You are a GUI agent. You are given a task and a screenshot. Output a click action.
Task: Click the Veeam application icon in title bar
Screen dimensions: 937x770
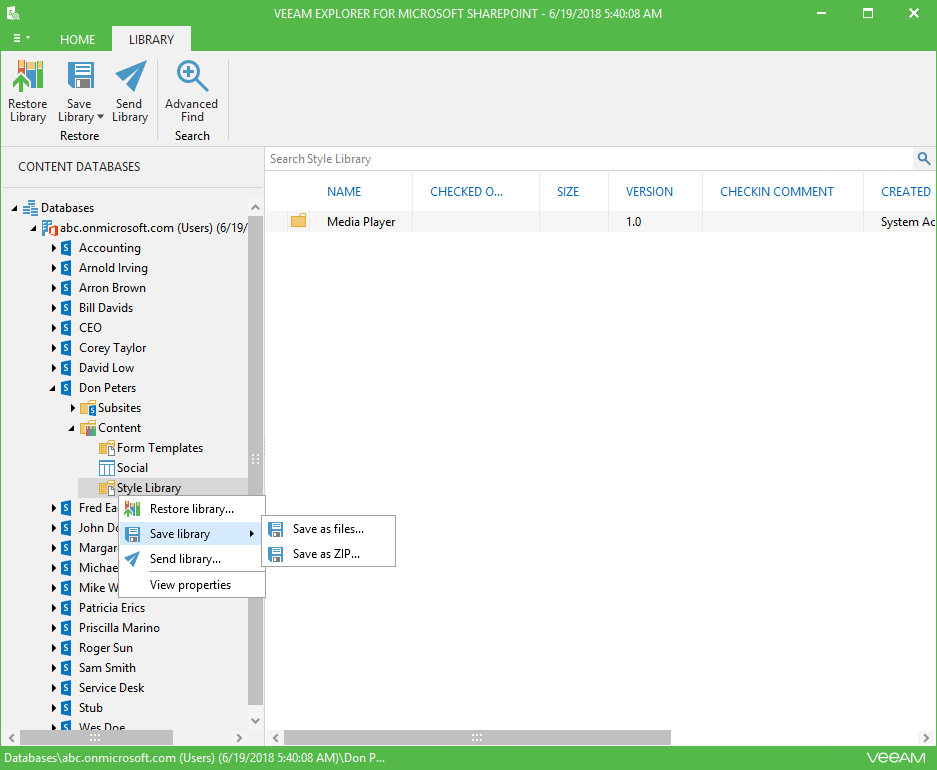tap(13, 13)
